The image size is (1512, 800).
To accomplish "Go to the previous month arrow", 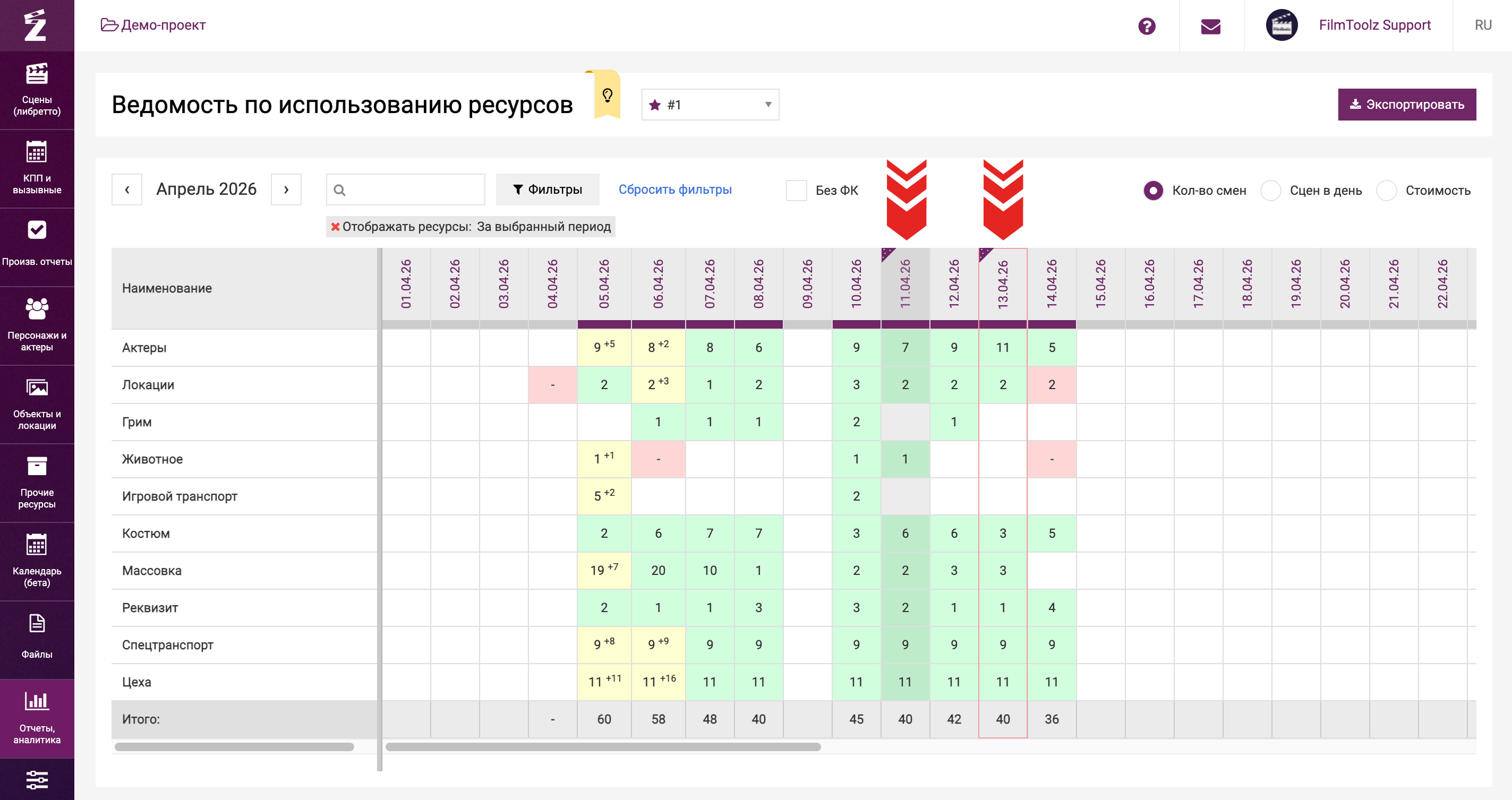I will (x=127, y=190).
